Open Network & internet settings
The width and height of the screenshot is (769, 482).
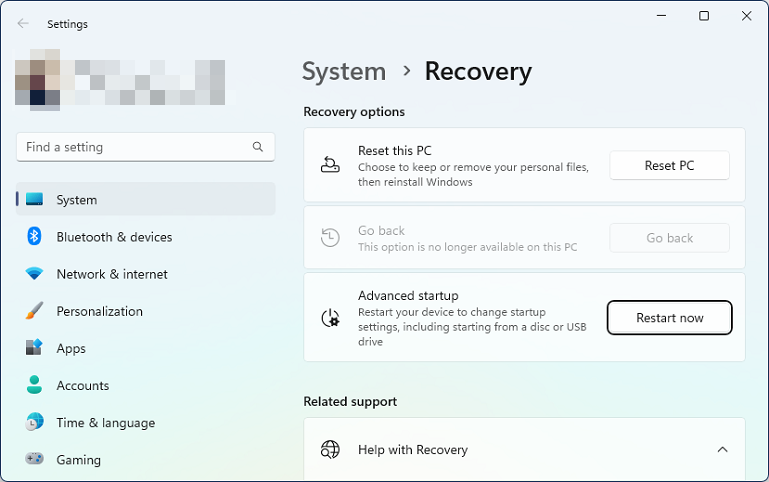(x=146, y=274)
